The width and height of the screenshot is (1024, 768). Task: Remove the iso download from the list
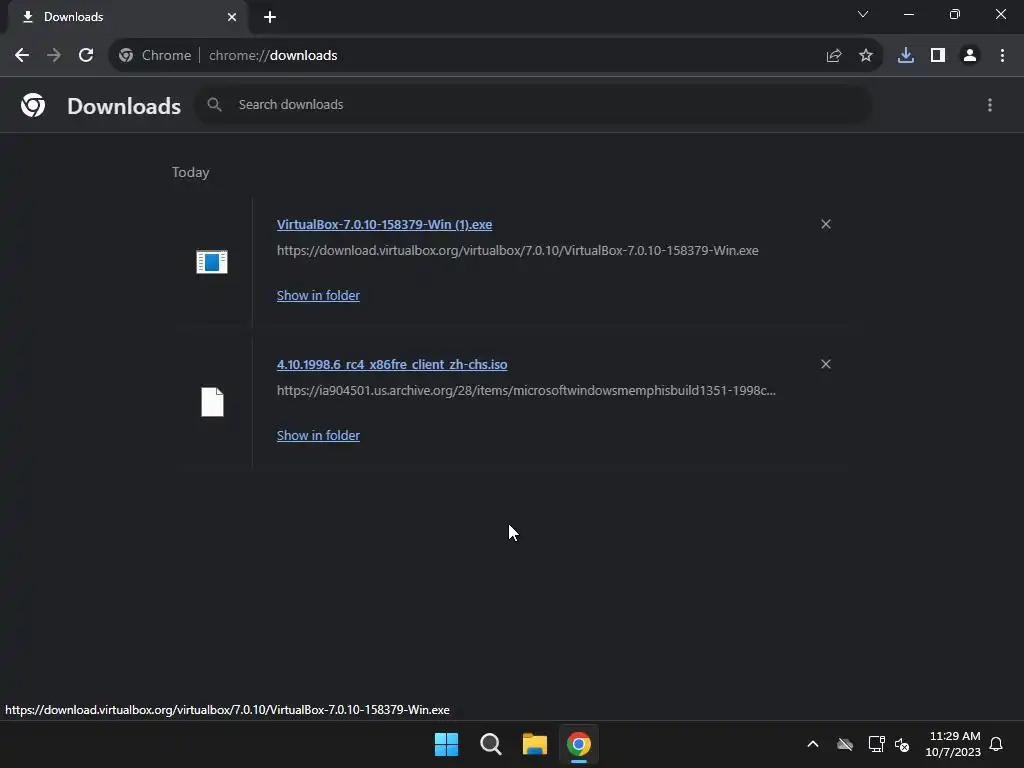pyautogui.click(x=825, y=364)
